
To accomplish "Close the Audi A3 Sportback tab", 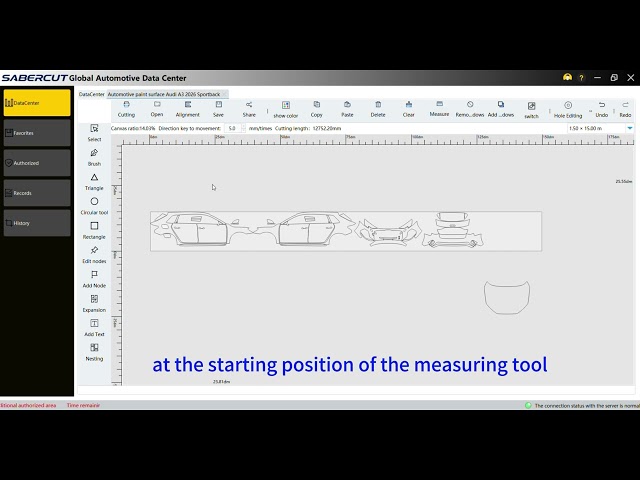I will point(224,94).
